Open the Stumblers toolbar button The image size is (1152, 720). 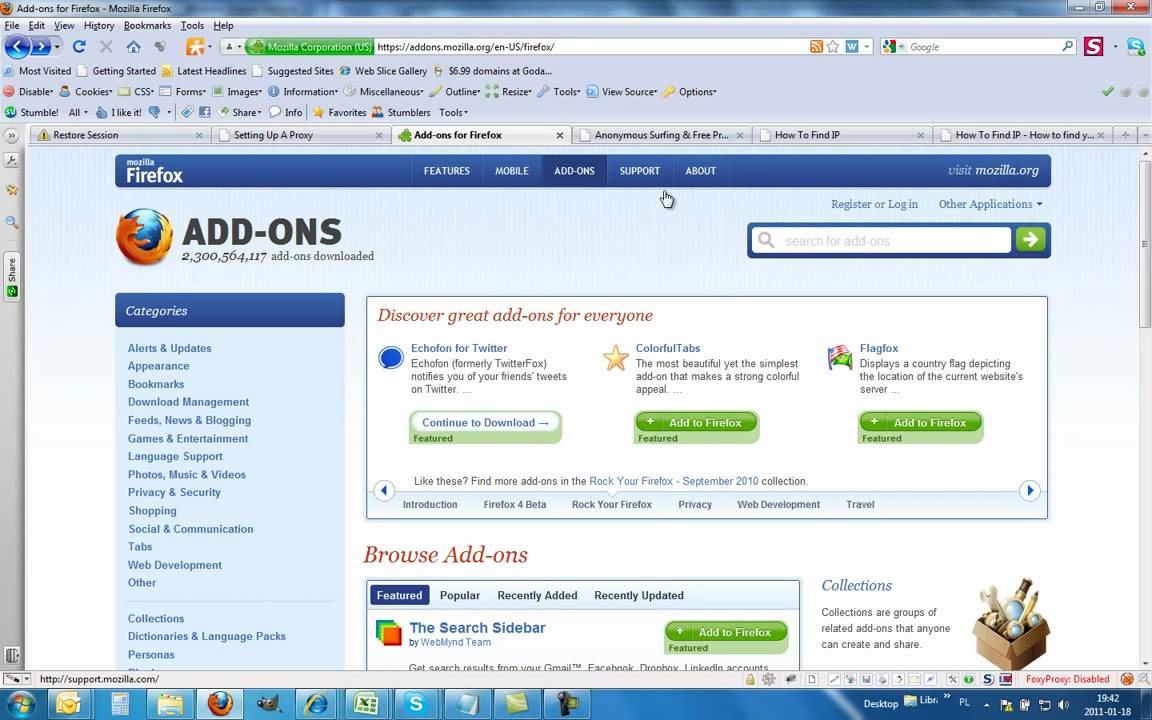coord(401,112)
